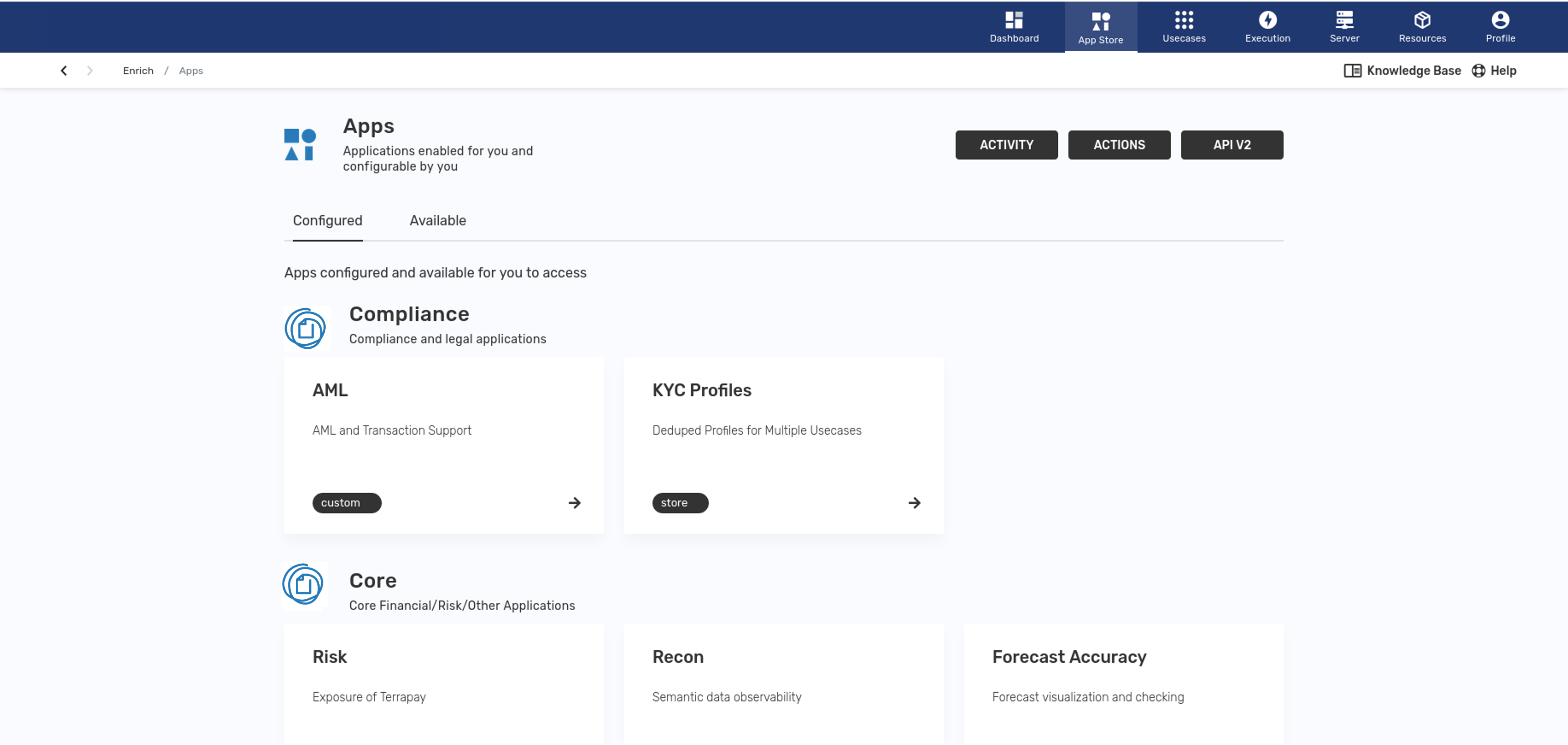The image size is (1568, 745).
Task: Click the ACTIVITY button
Action: click(x=1006, y=145)
